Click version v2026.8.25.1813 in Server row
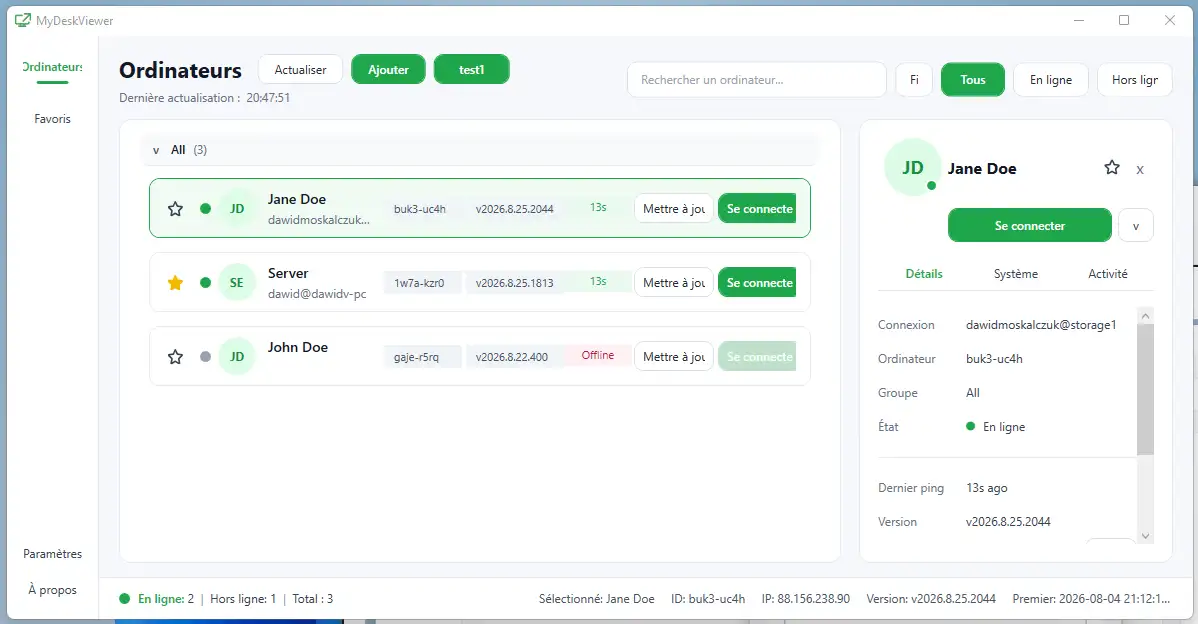1198x624 pixels. 514,283
